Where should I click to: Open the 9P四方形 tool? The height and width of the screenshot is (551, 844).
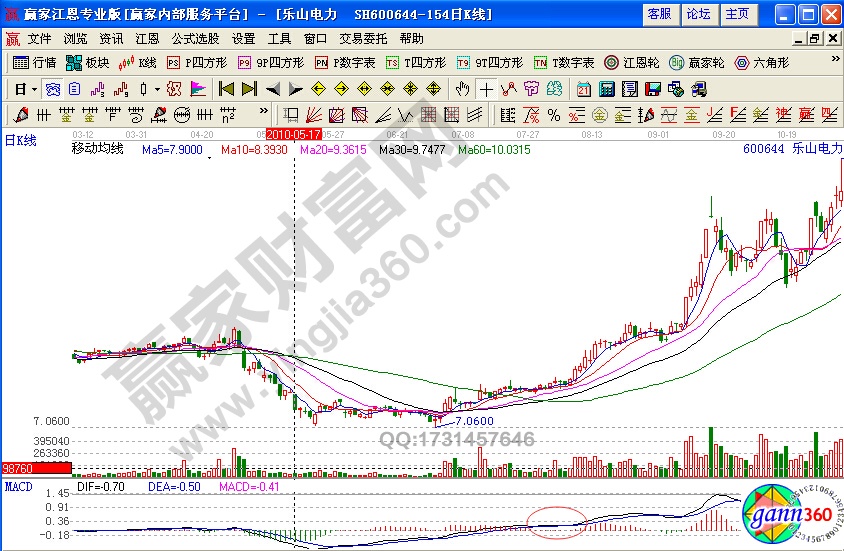[271, 63]
